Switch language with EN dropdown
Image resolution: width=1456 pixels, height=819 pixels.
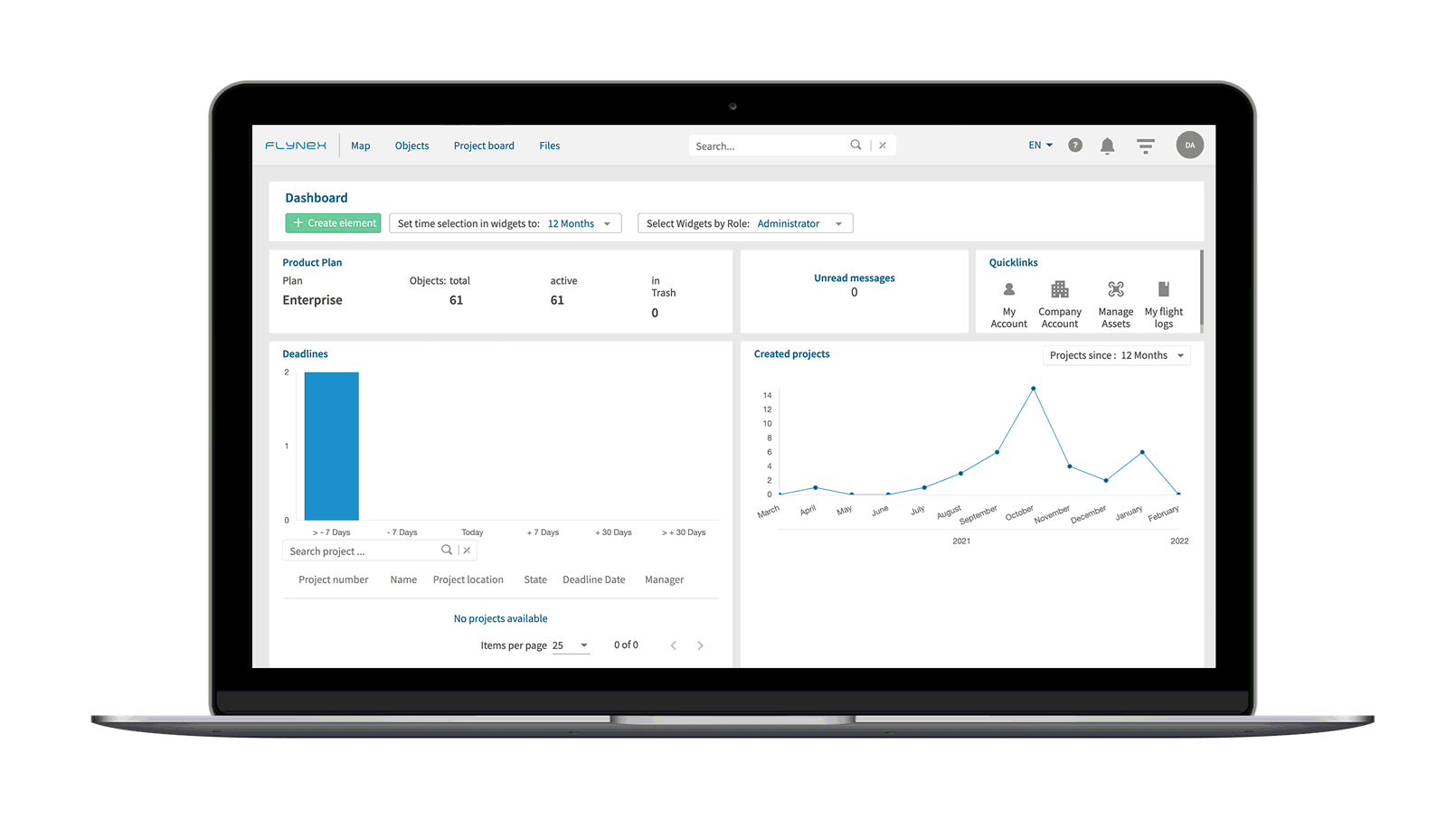pos(1040,146)
